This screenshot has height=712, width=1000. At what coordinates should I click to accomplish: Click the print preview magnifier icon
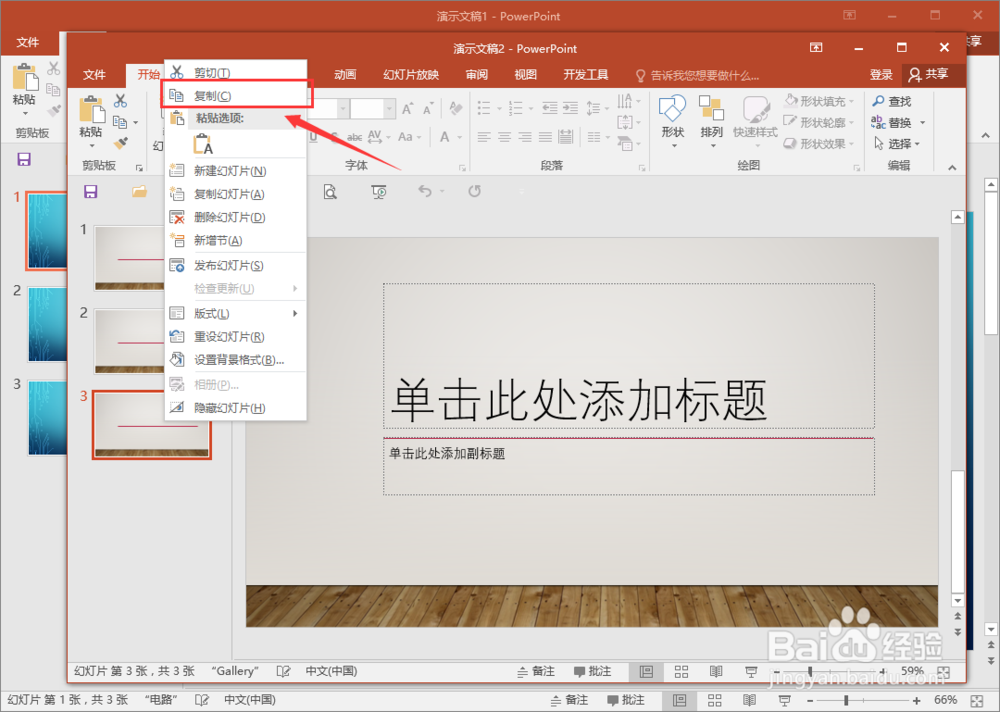[330, 191]
